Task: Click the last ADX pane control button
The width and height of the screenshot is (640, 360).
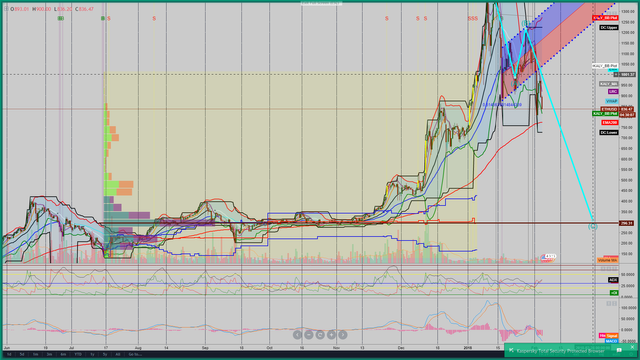Action: tap(615, 269)
